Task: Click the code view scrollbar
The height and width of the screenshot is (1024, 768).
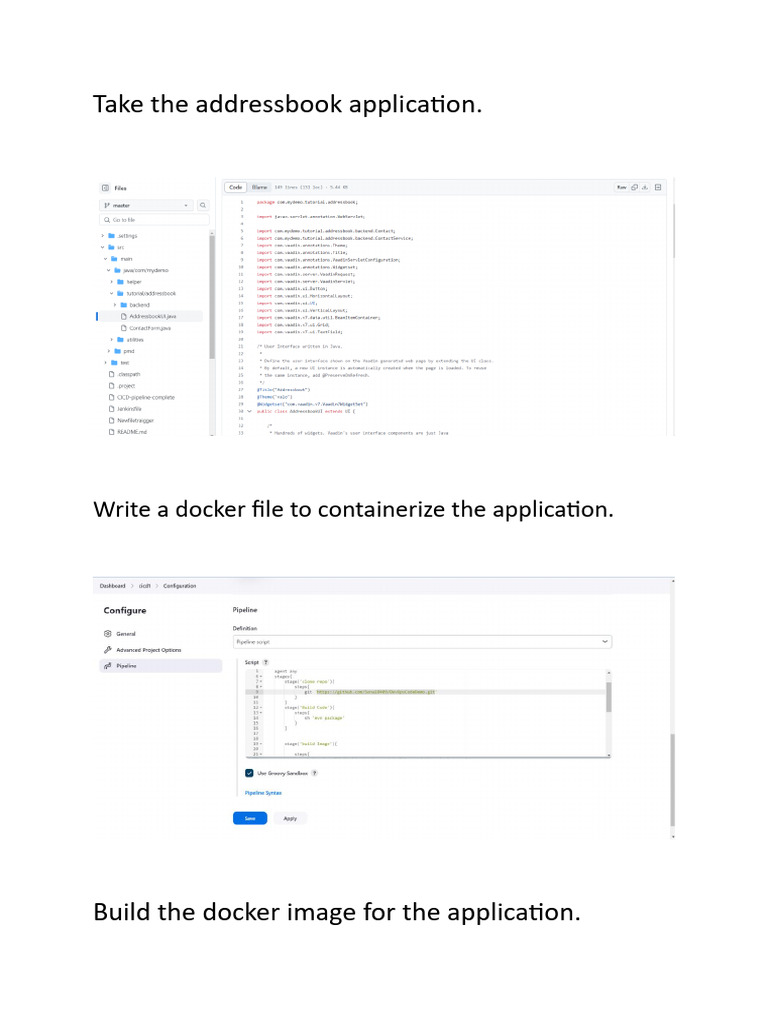Action: pos(673,232)
